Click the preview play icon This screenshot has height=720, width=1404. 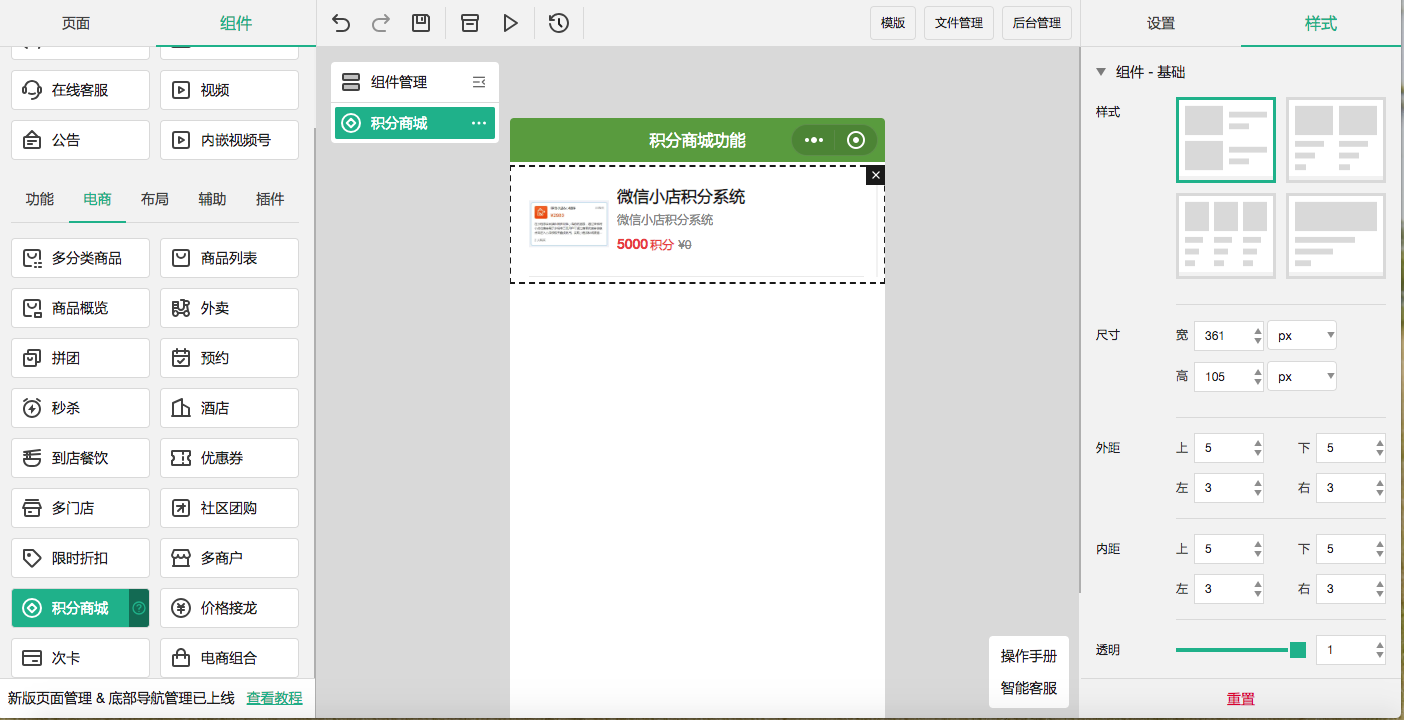pos(511,23)
